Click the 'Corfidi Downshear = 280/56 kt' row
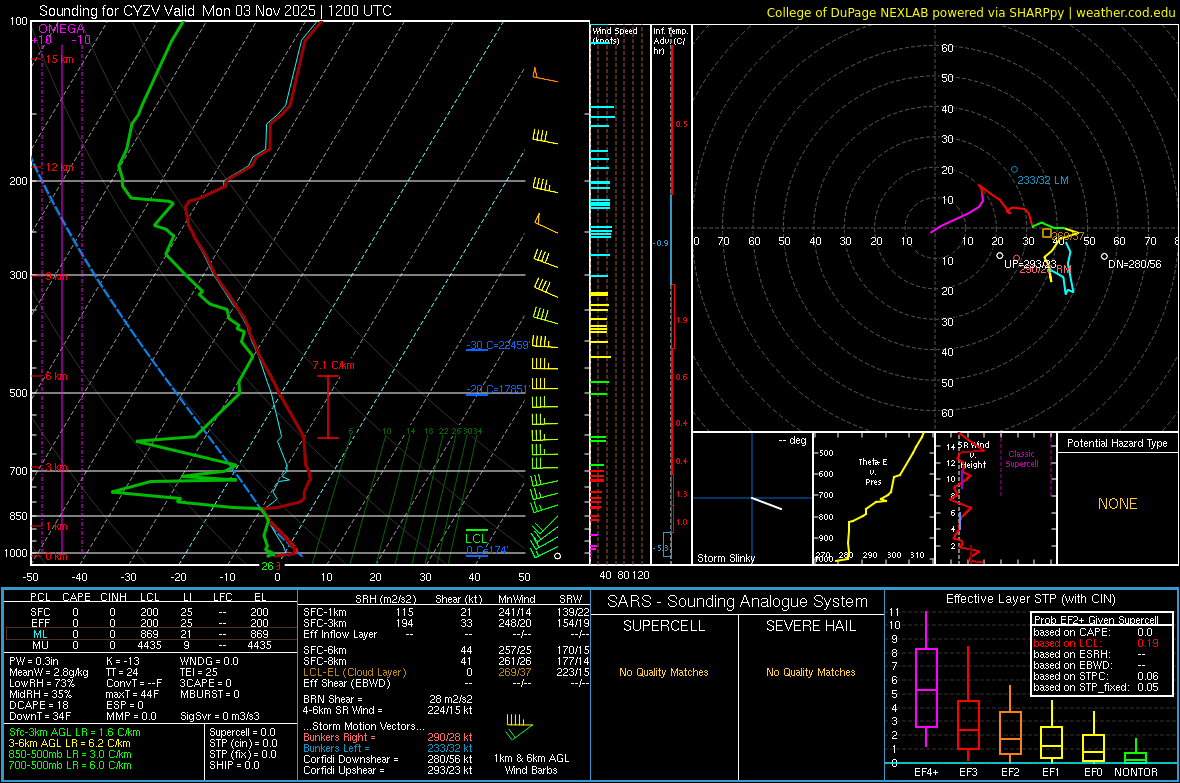 coord(388,759)
